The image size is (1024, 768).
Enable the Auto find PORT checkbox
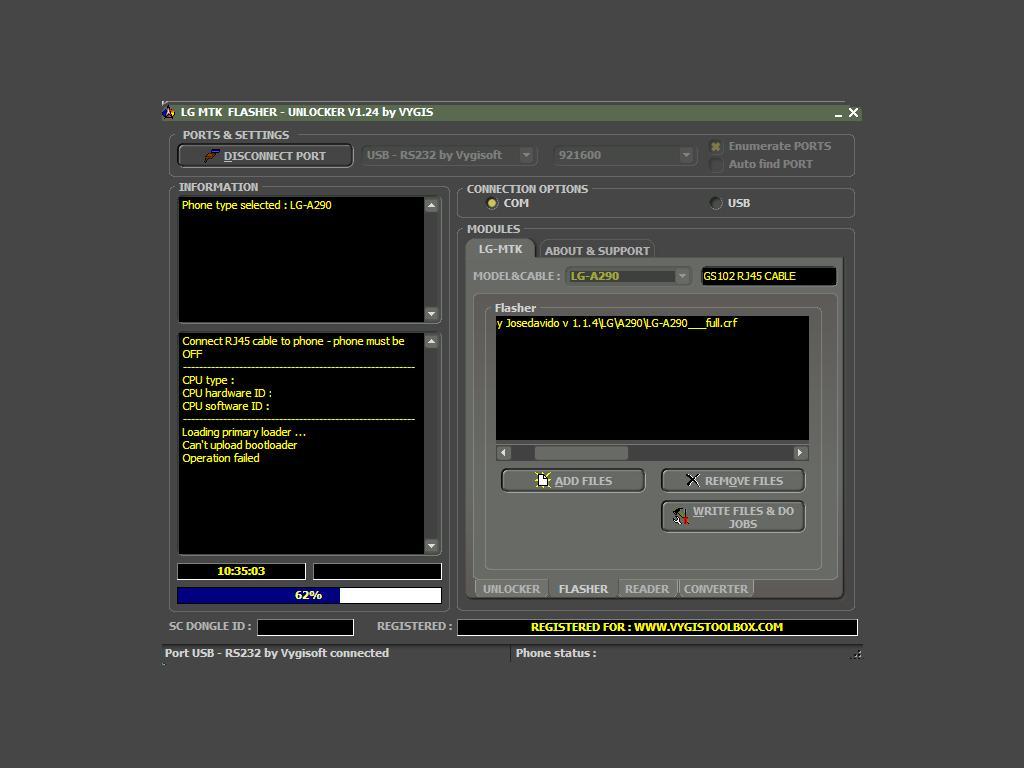[716, 164]
